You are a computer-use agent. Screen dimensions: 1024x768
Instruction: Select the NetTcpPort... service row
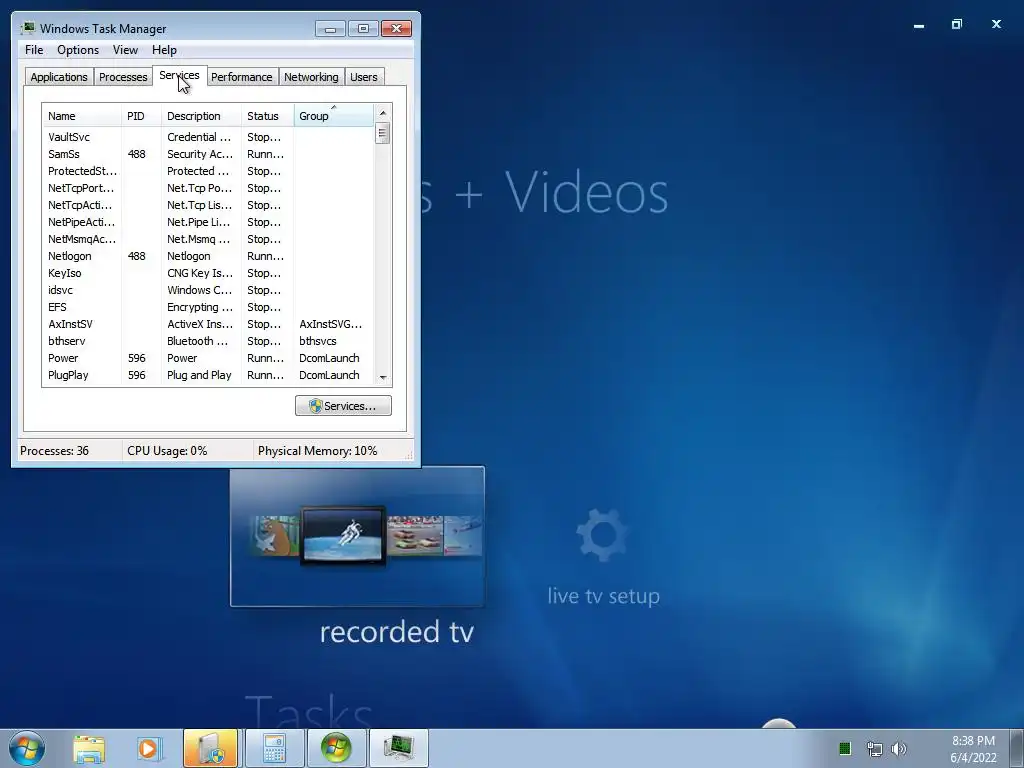tap(208, 188)
